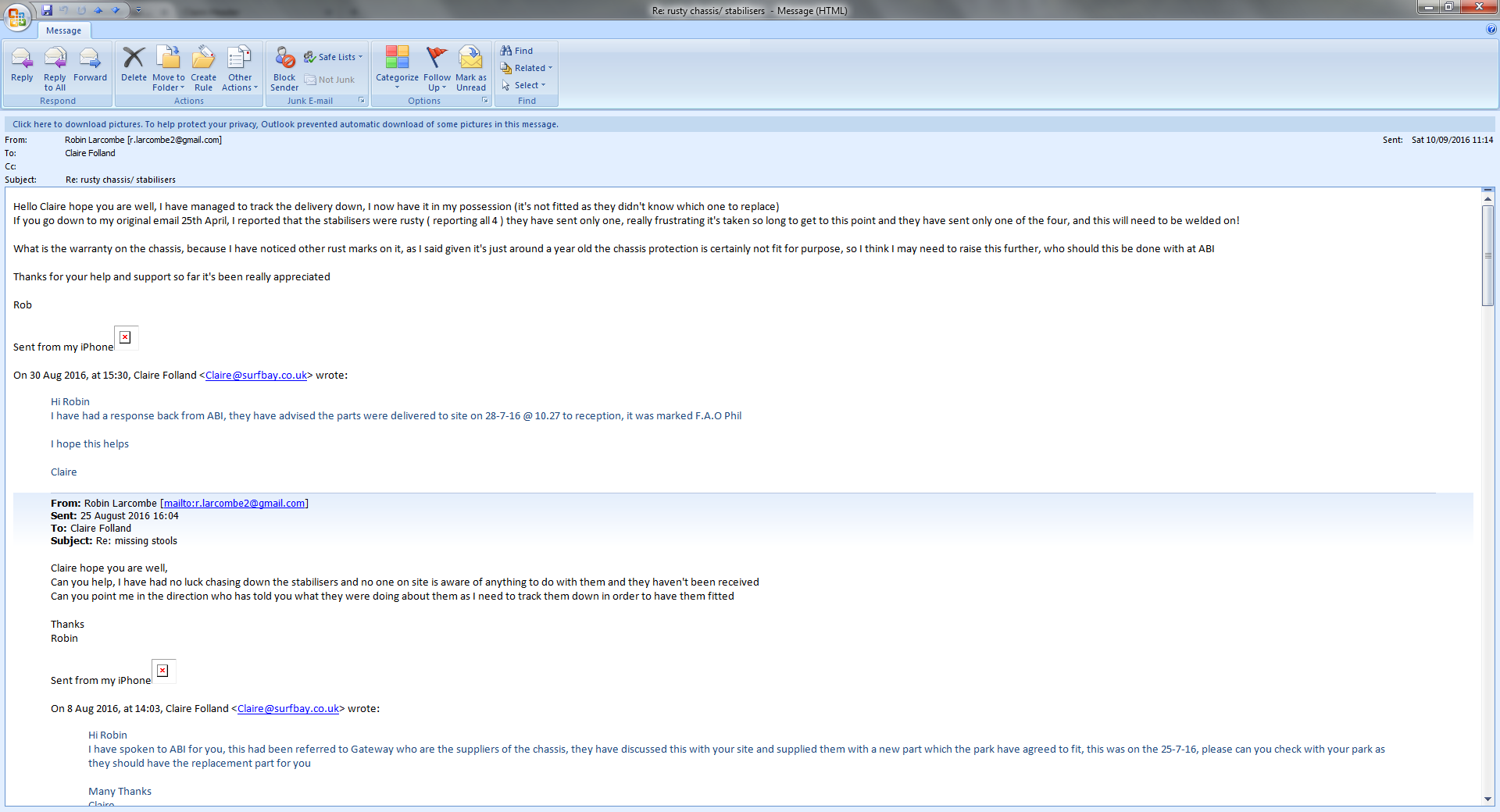The image size is (1500, 812).
Task: Click blocked picture in the 25 August quoted reply
Action: point(163,671)
